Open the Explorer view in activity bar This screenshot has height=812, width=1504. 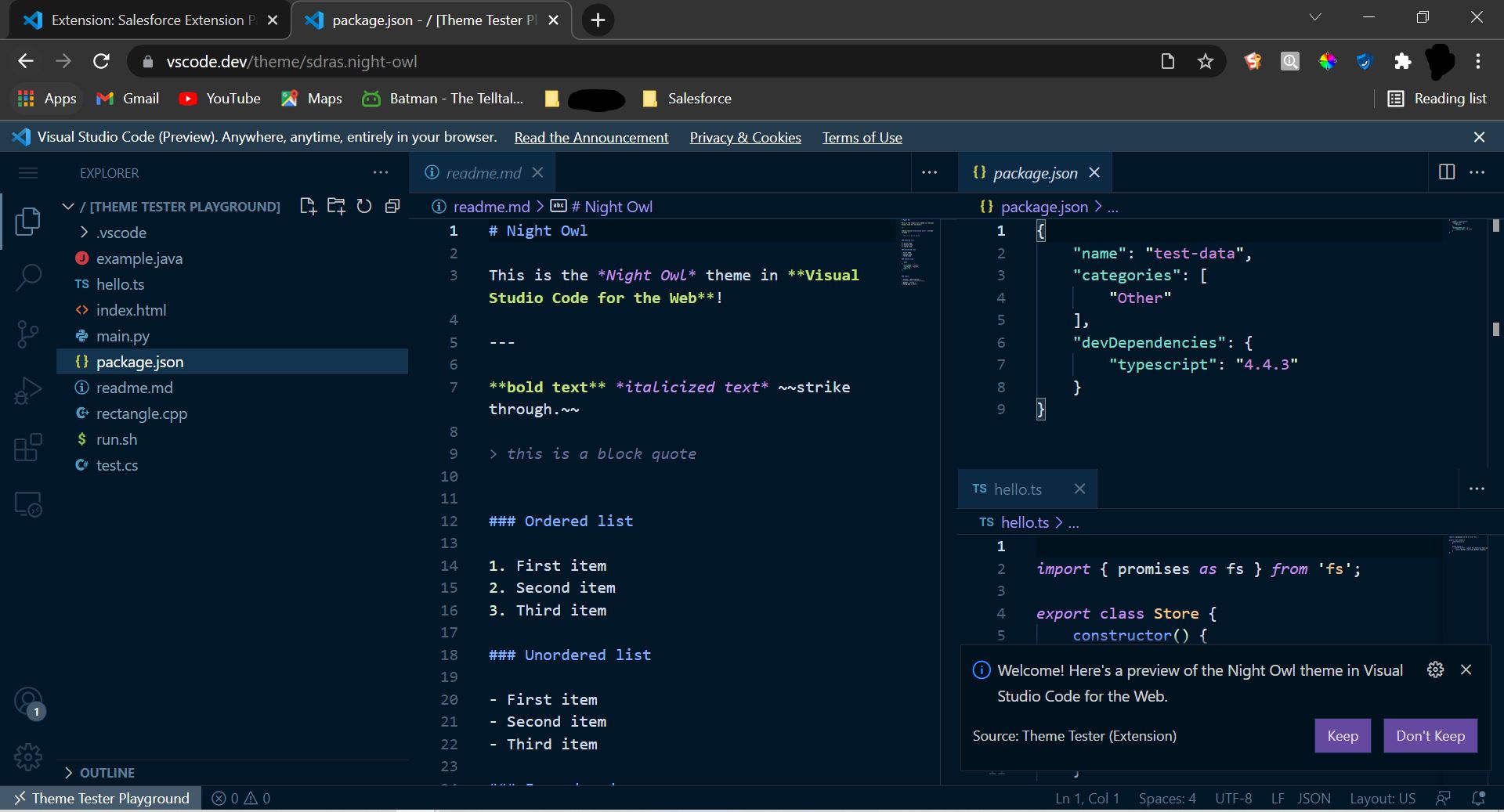[28, 222]
